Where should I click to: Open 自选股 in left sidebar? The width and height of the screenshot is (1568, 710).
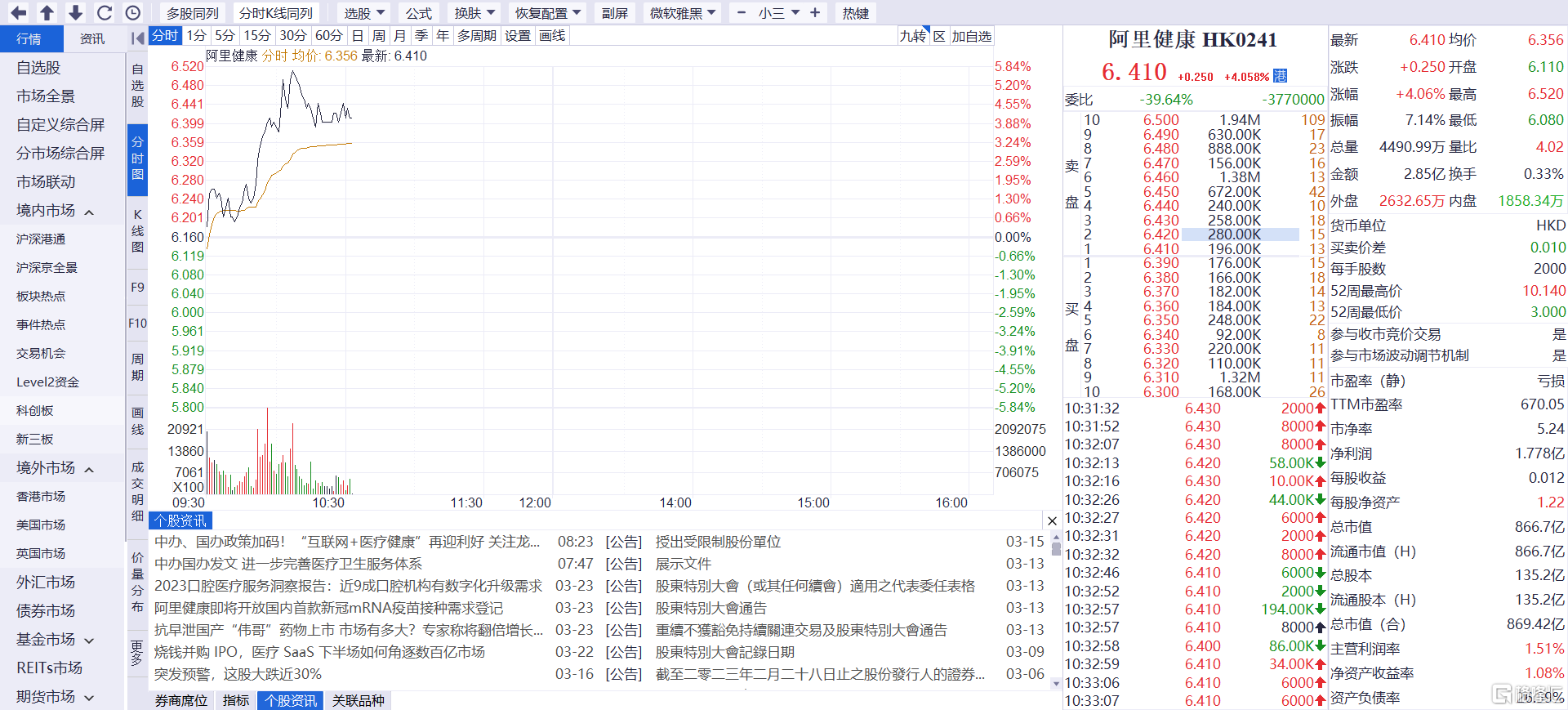click(38, 68)
